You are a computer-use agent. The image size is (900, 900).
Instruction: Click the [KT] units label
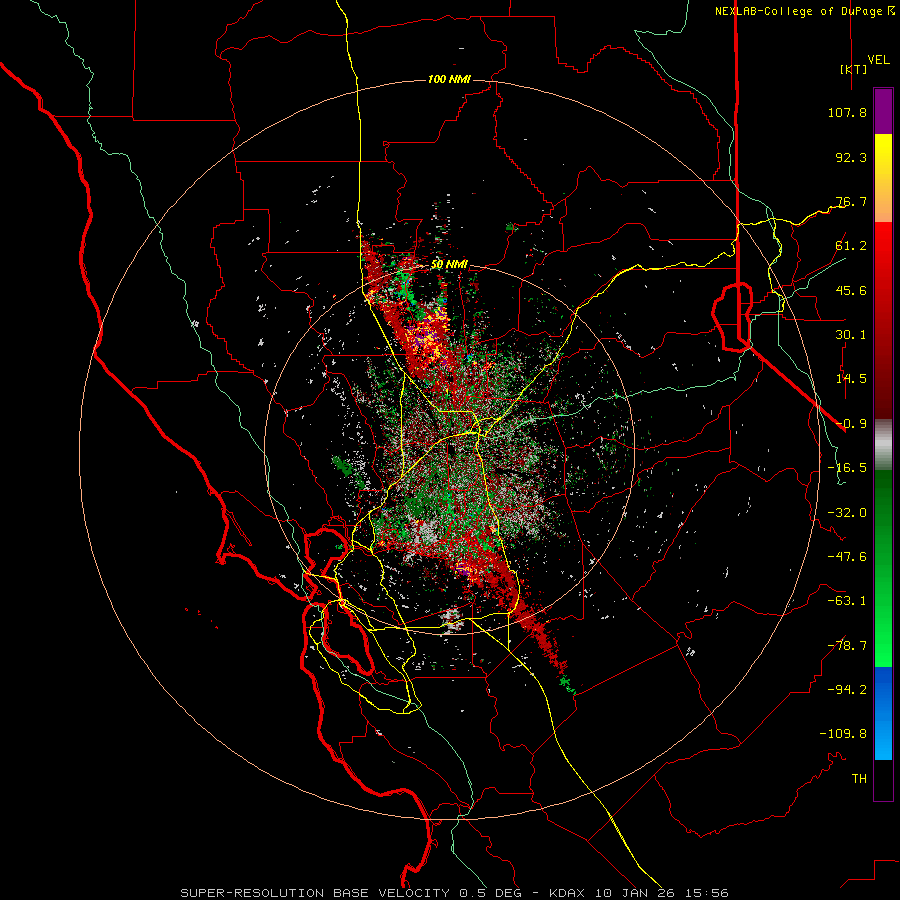coord(853,69)
